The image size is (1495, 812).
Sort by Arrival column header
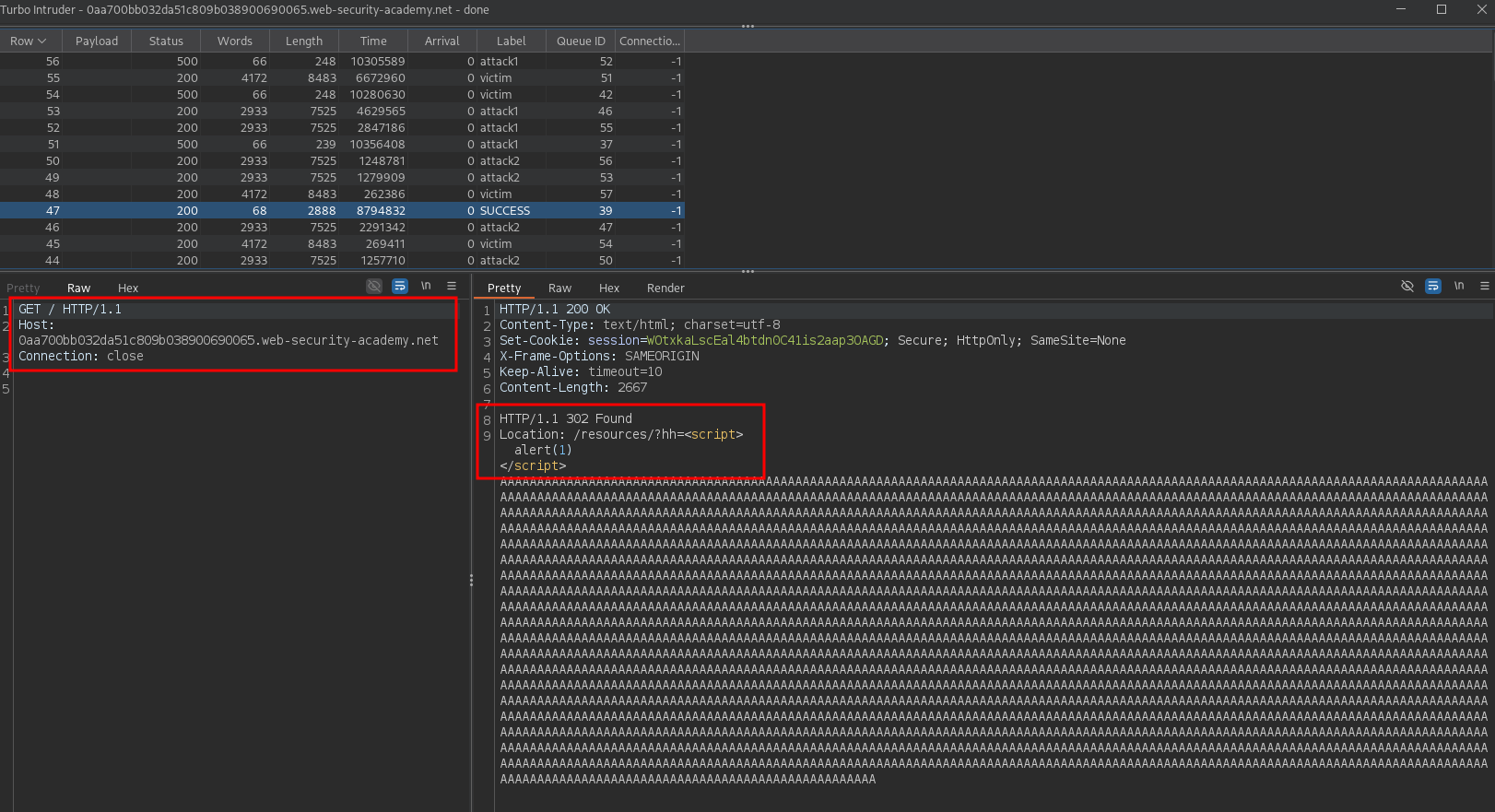tap(442, 41)
